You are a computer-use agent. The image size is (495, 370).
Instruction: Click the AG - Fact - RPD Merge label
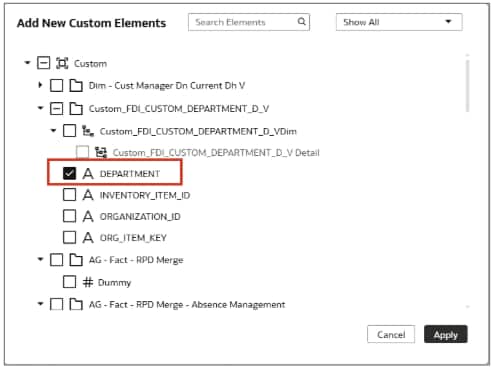coord(136,260)
